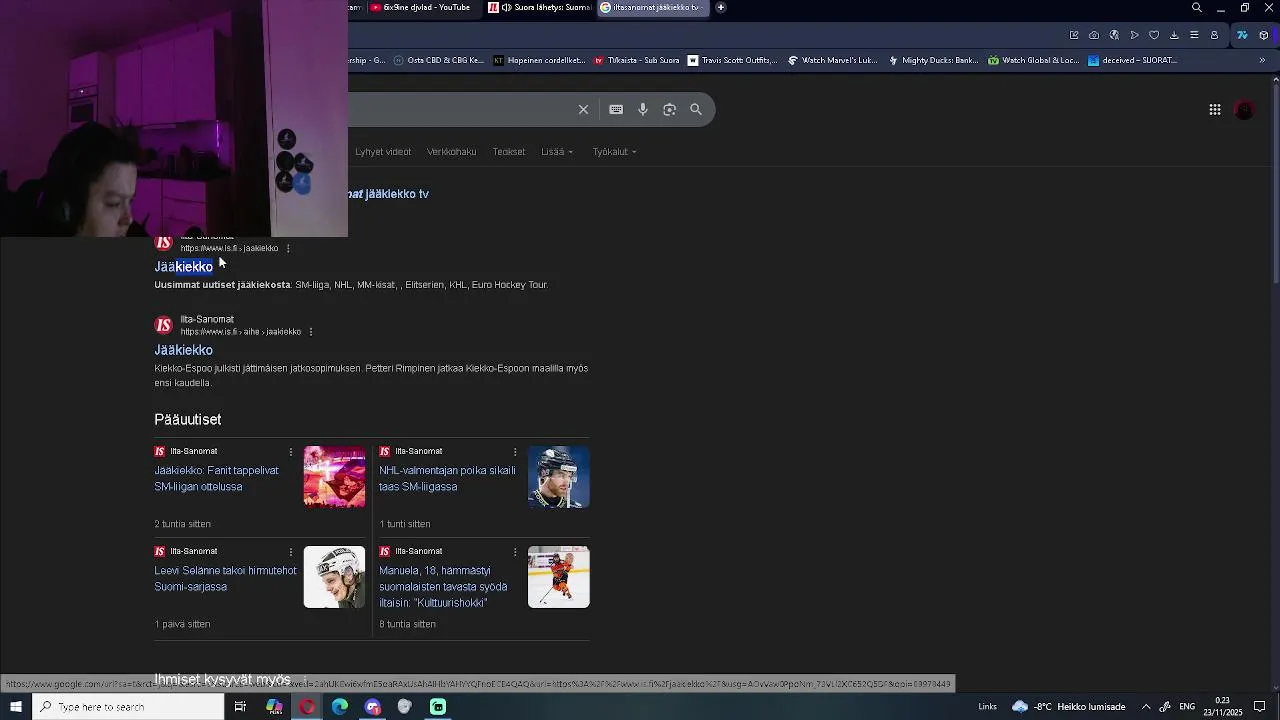Open the weather widget '-8°C Heikko lumisade'
Image resolution: width=1280 pixels, height=720 pixels.
(1069, 707)
